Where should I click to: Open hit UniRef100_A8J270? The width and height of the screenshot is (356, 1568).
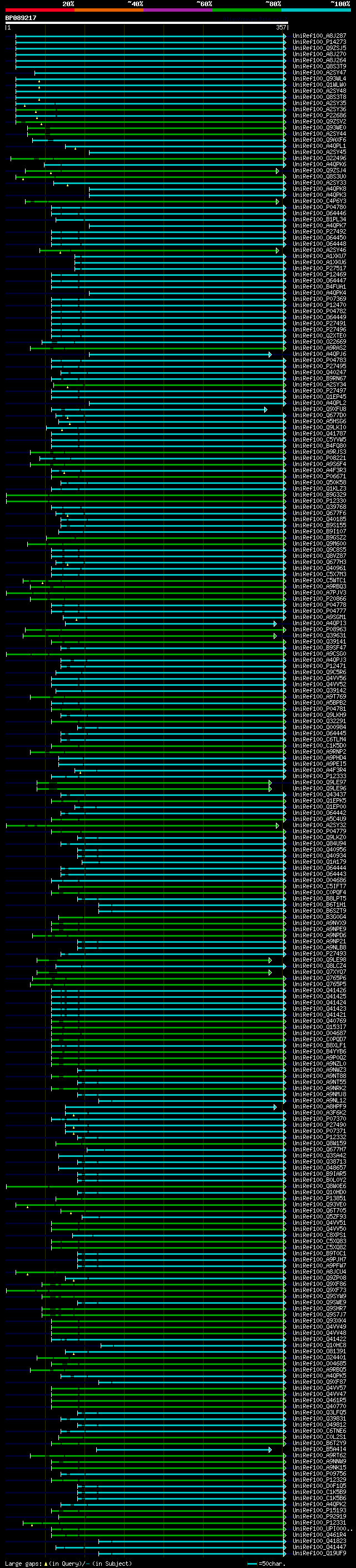click(319, 54)
